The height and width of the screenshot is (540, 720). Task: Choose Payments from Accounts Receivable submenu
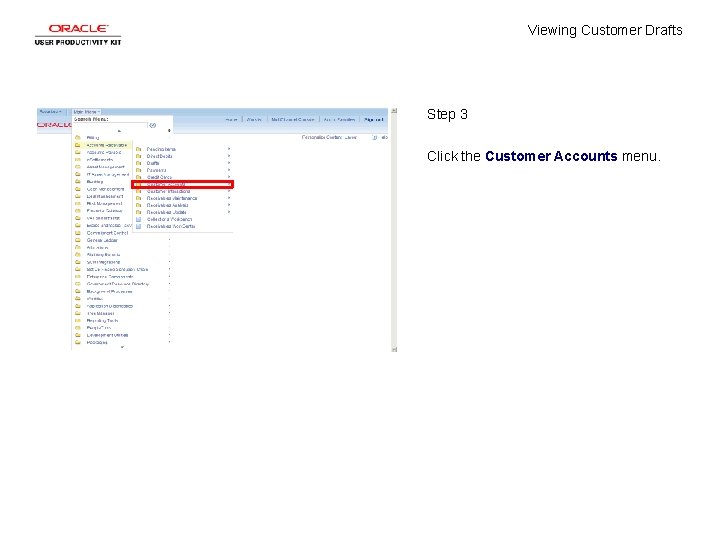click(x=156, y=170)
